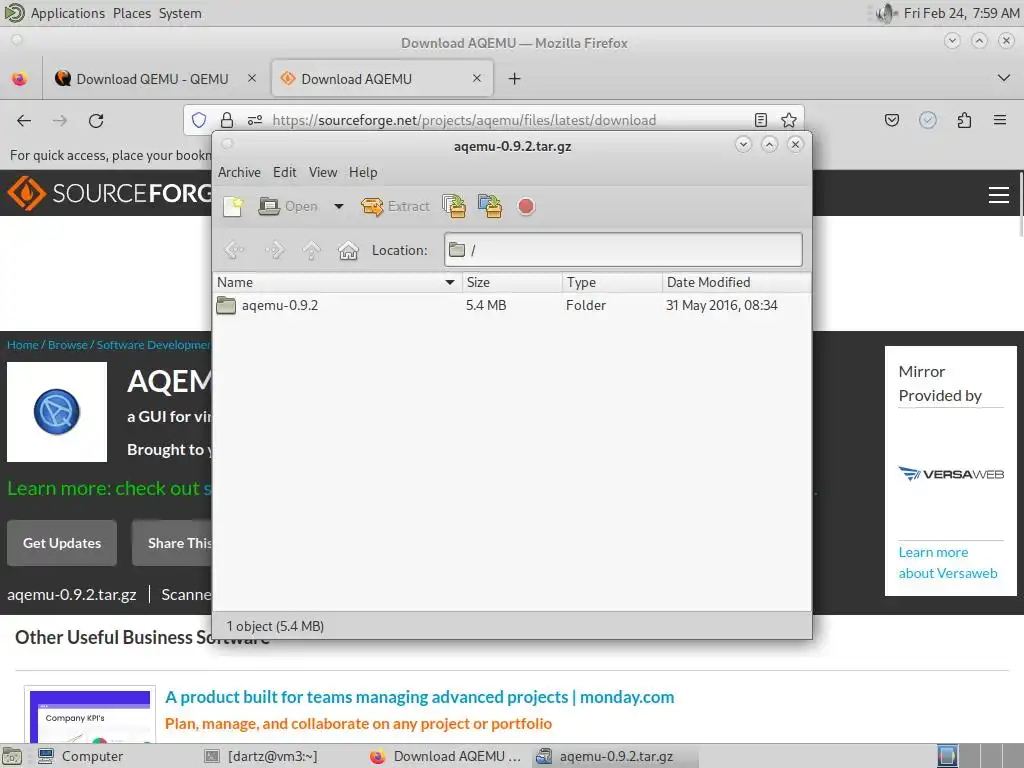Open the SourceForge site hamburger menu

click(x=999, y=195)
